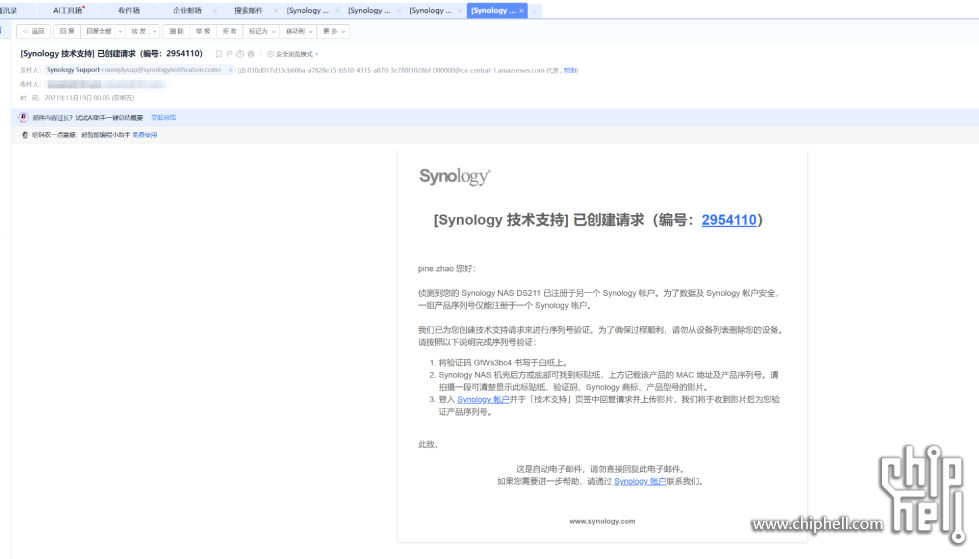979x559 pixels.
Task: Click the 立即总结 summarize link
Action: [164, 117]
